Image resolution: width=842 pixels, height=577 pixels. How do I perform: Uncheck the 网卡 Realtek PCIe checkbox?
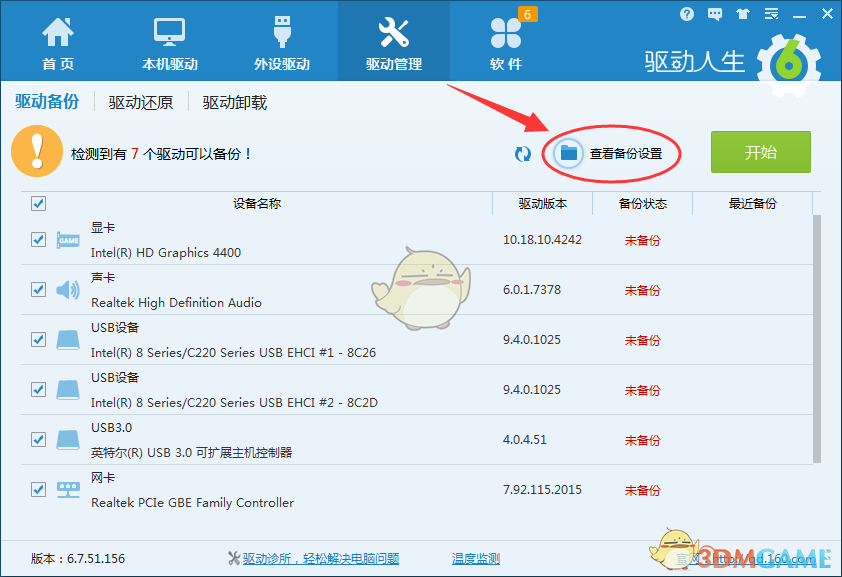tap(38, 489)
